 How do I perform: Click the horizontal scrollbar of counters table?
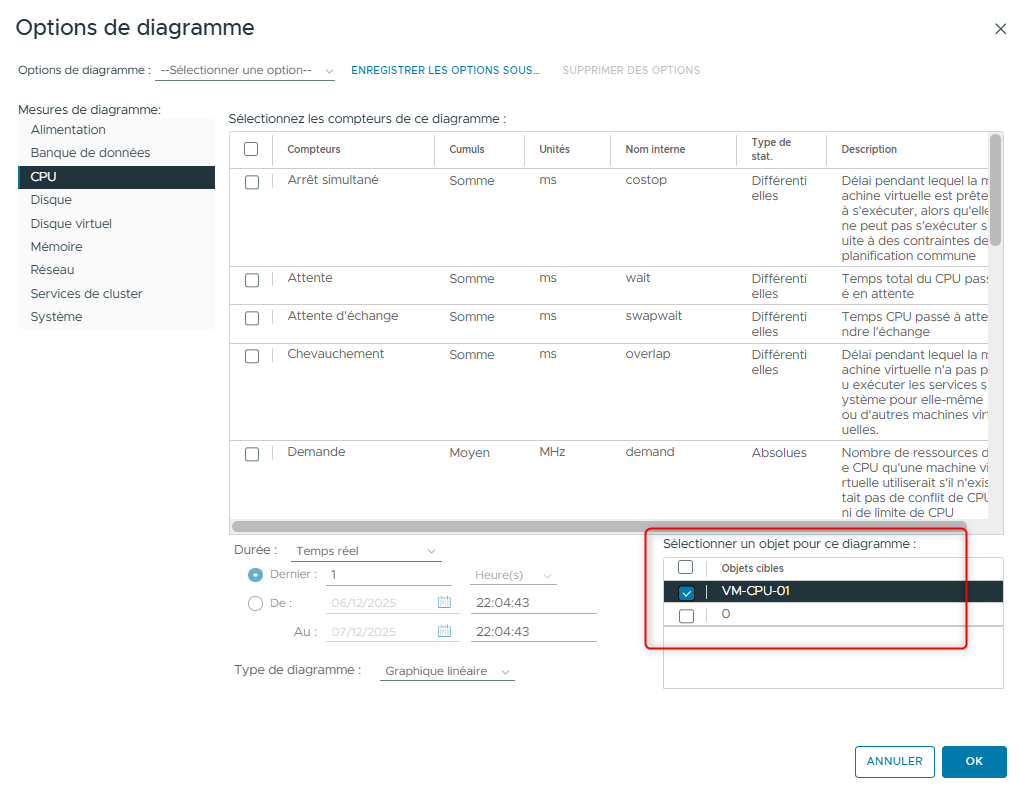click(599, 526)
